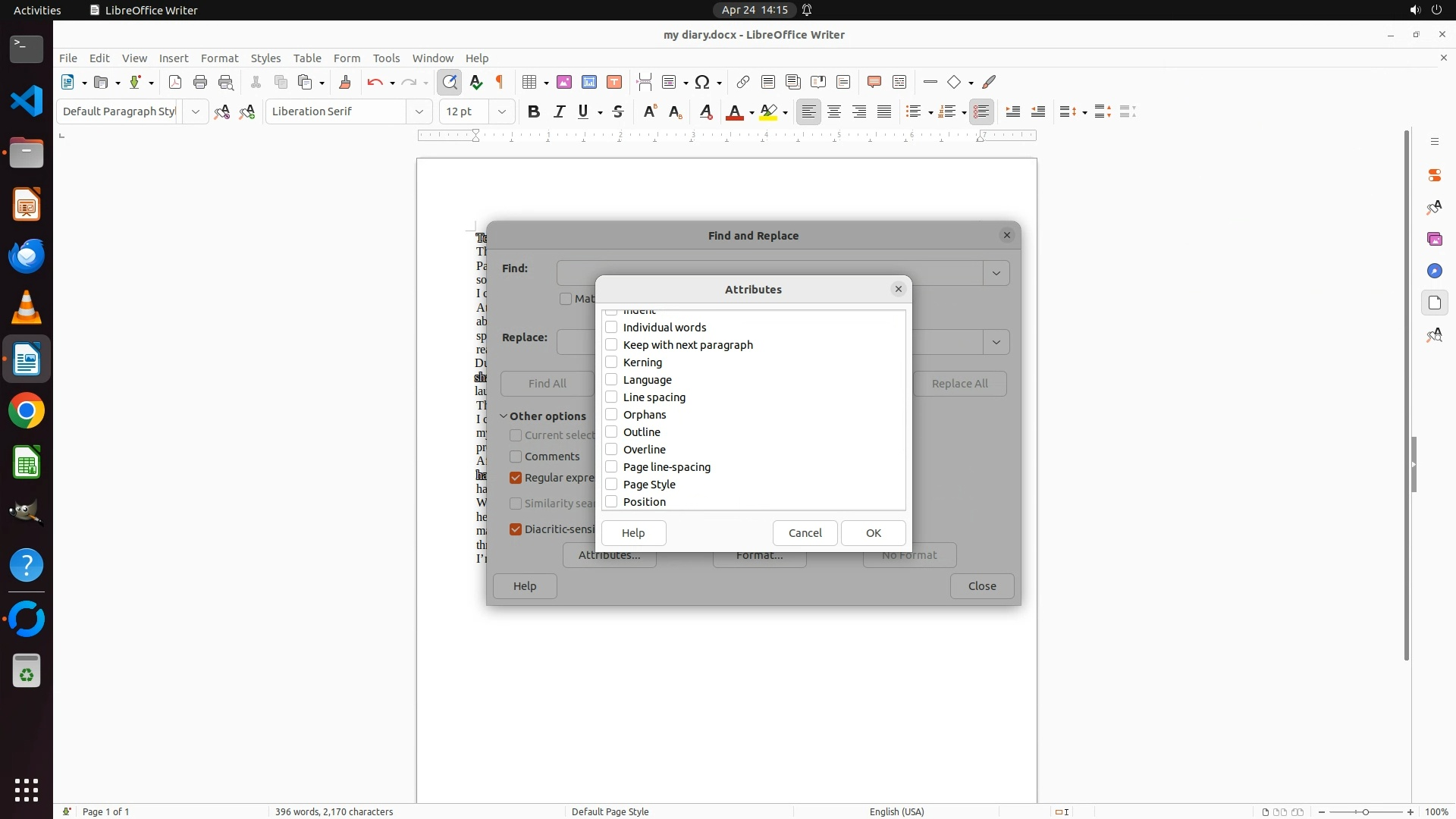Expand the Liberation Serif font name list
This screenshot has width=1456, height=819.
[x=419, y=111]
